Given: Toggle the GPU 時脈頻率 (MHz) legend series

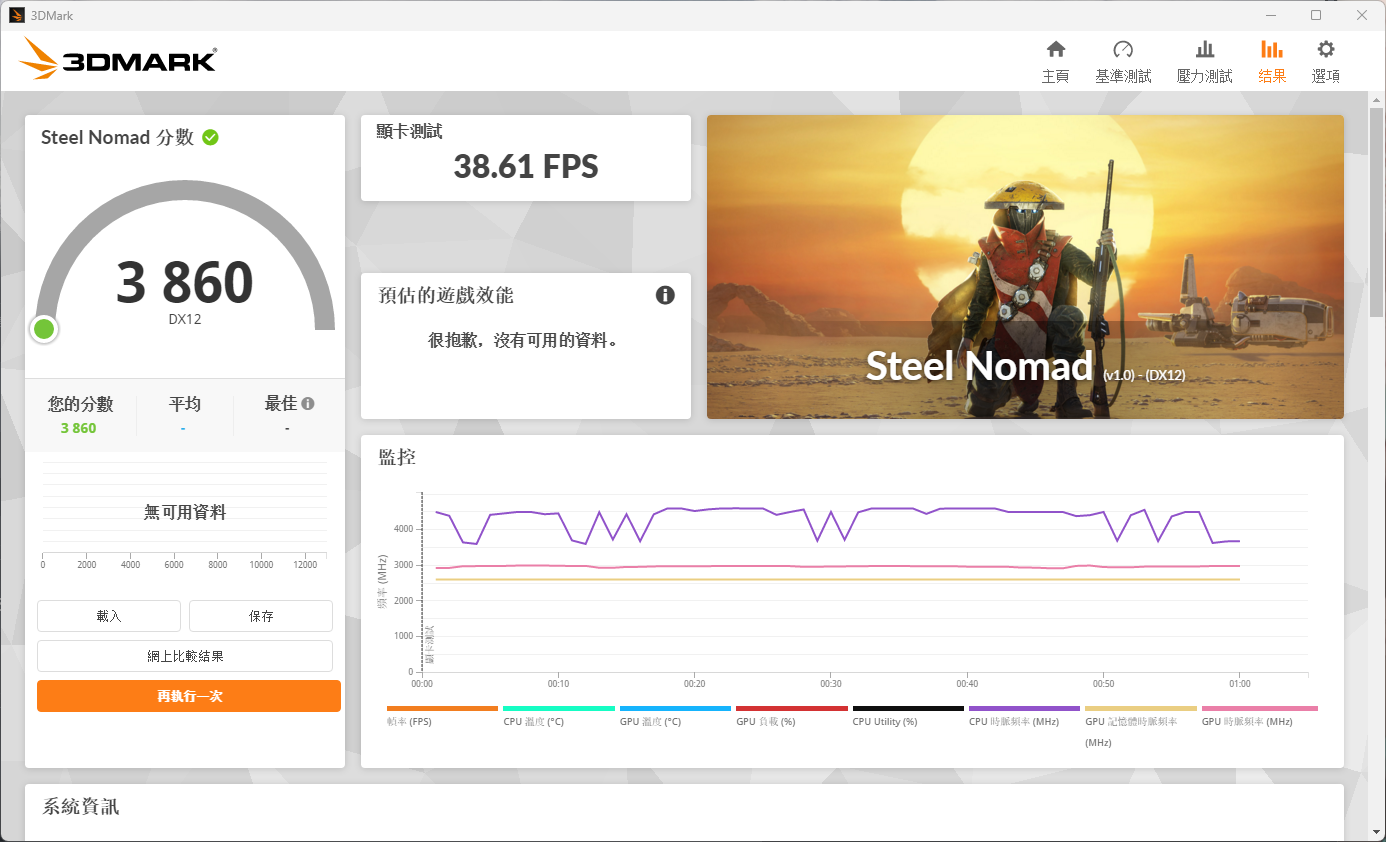Looking at the screenshot, I should (1259, 716).
